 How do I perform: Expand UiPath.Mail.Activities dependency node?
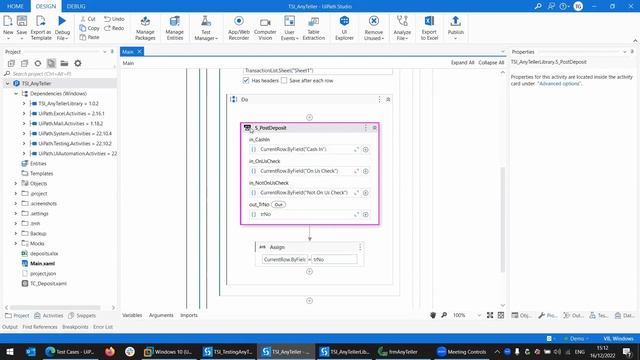[x=24, y=124]
